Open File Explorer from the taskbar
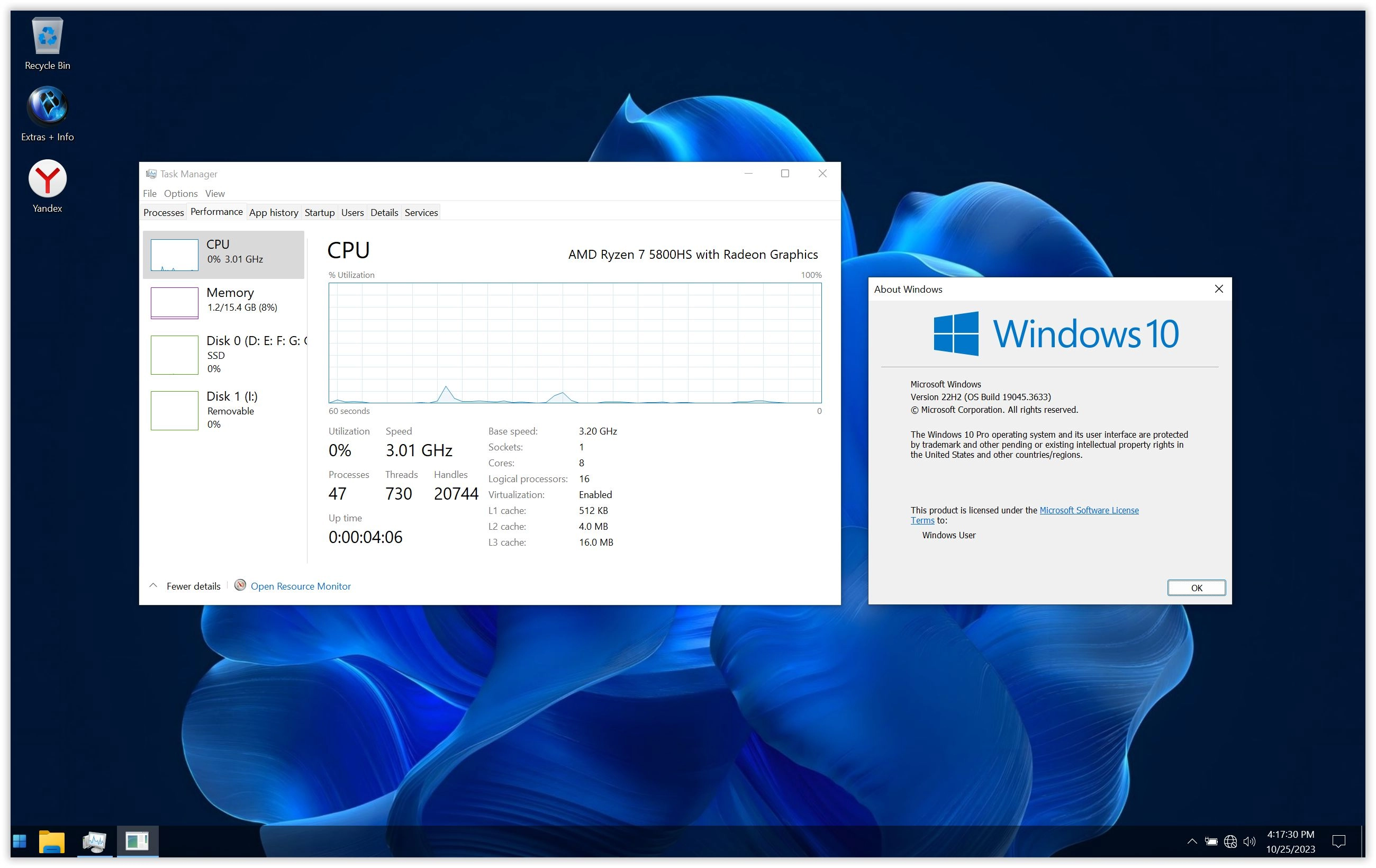This screenshot has height=868, width=1376. tap(52, 840)
